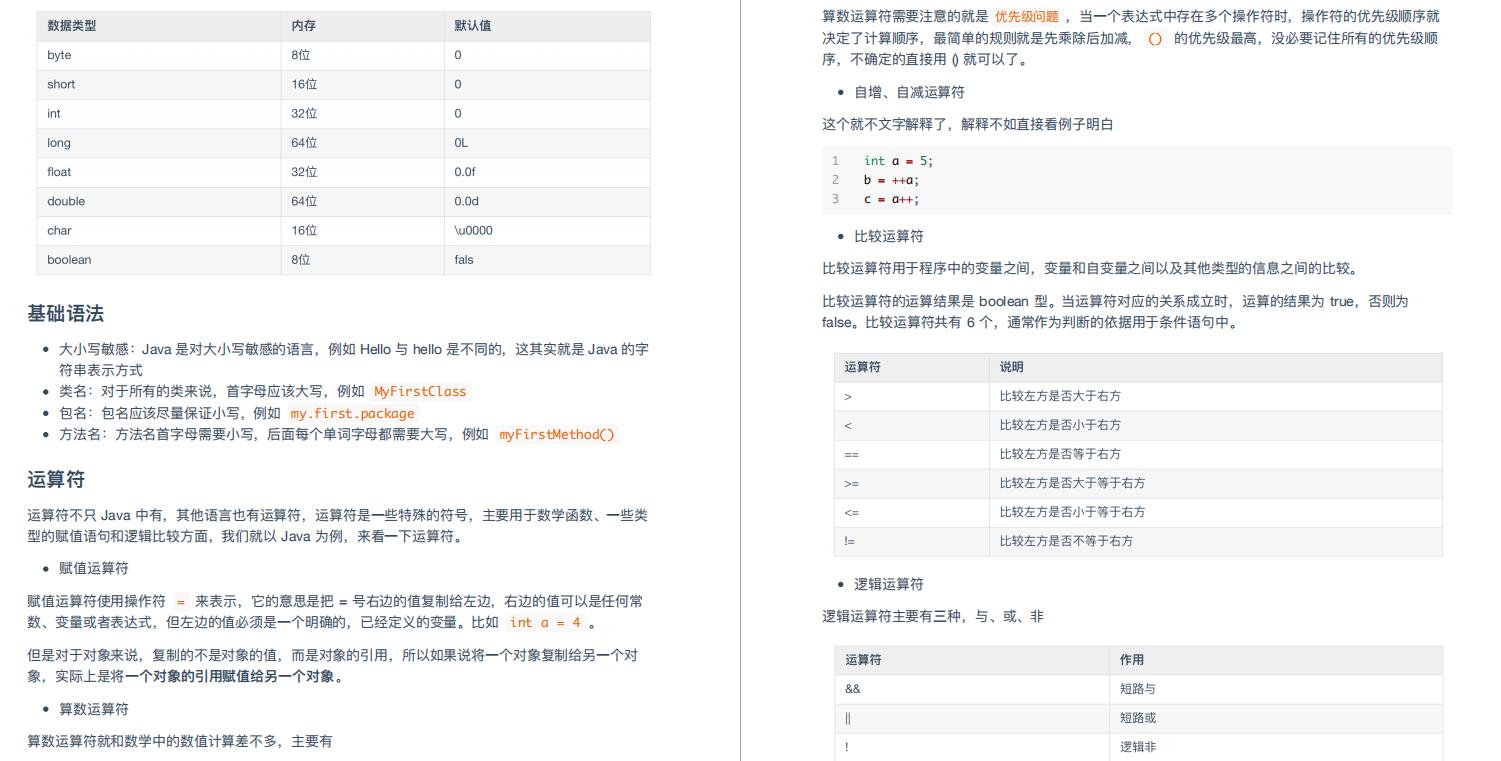Screen dimensions: 1501x761
Task: Click the '==' operator cell
Action: click(x=912, y=454)
